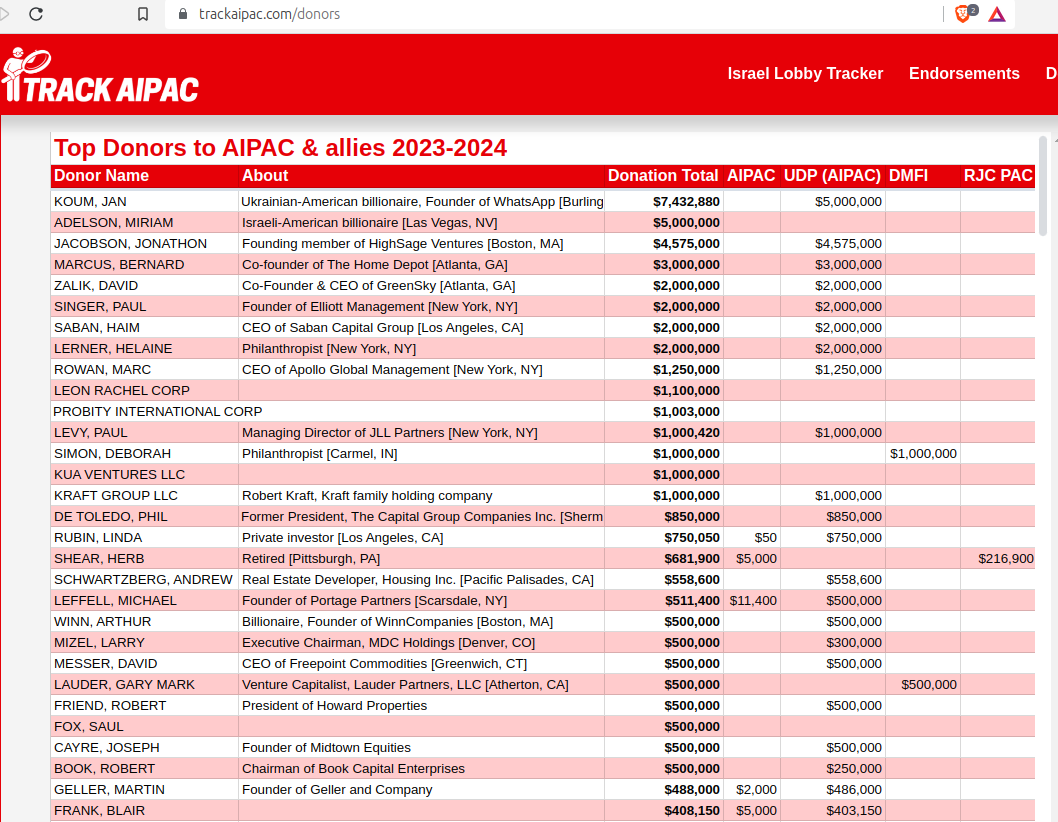1058x822 pixels.
Task: View site info via the padlock icon
Action: coord(182,13)
